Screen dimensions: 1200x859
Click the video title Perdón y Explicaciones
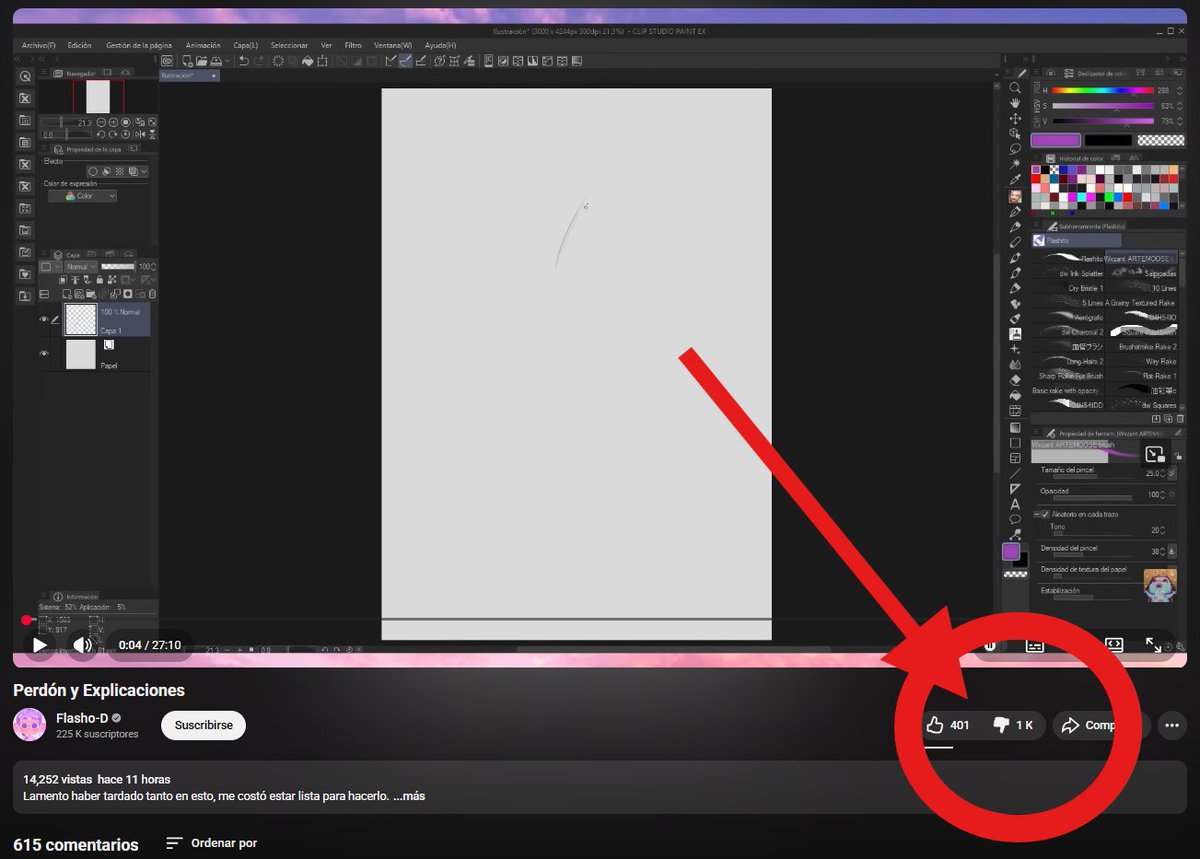tap(99, 690)
